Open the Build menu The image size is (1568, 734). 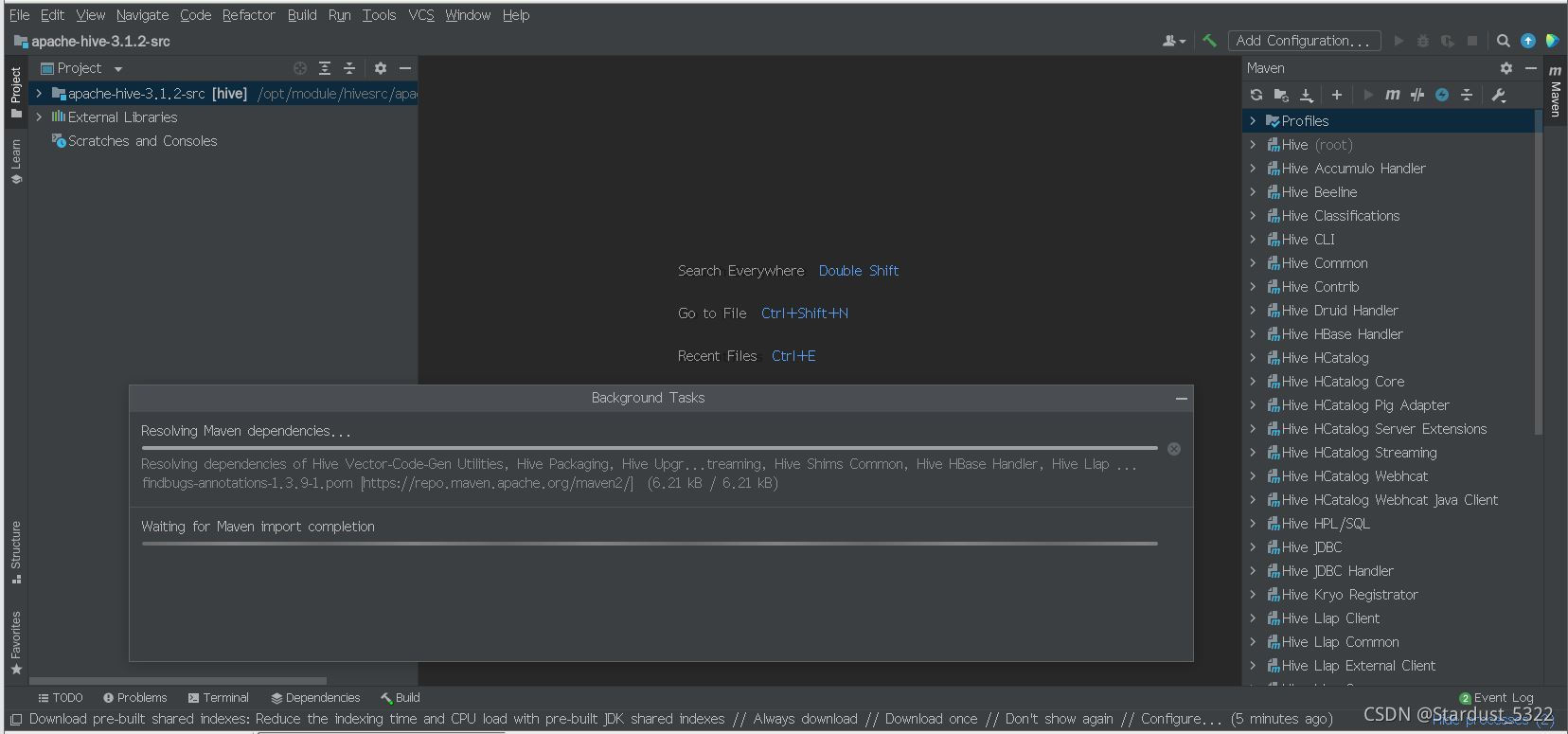[x=302, y=15]
